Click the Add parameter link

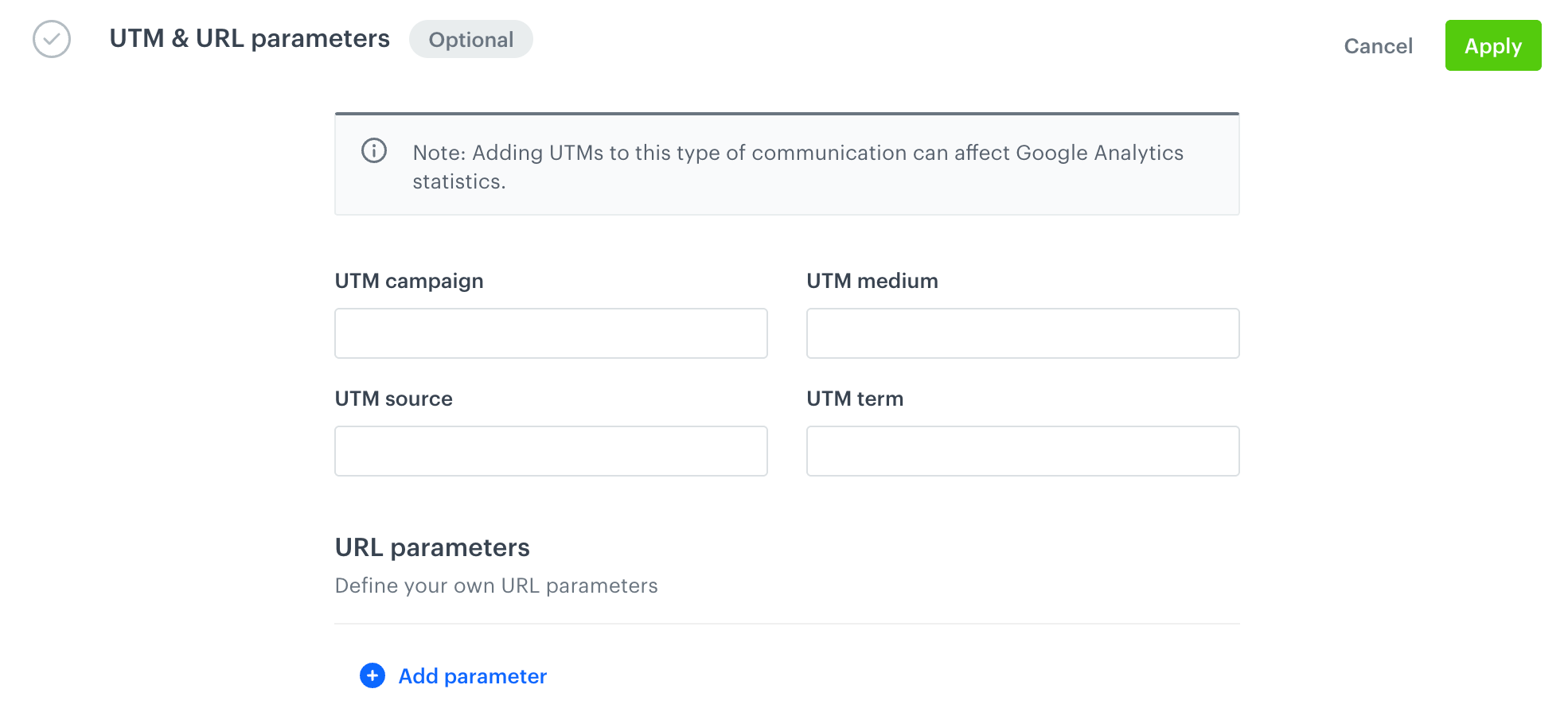click(472, 675)
